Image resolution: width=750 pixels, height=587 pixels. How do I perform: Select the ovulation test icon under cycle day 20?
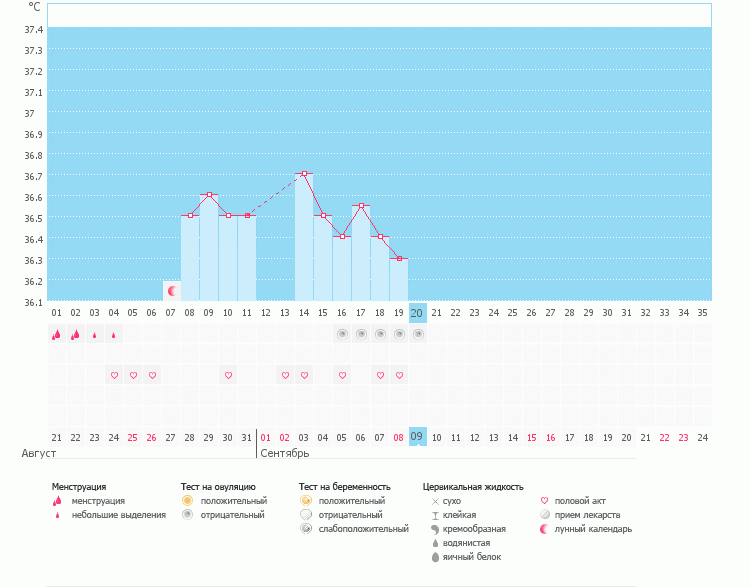(x=418, y=335)
